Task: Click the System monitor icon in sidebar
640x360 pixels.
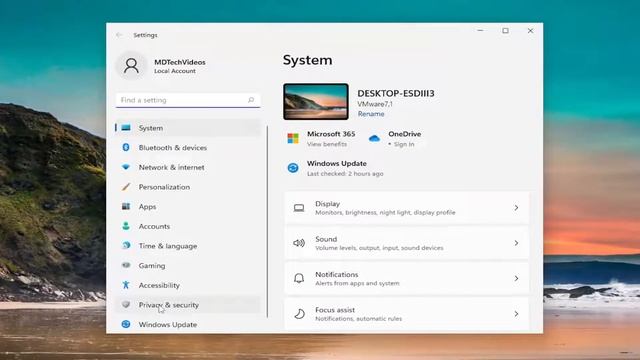Action: (126, 128)
